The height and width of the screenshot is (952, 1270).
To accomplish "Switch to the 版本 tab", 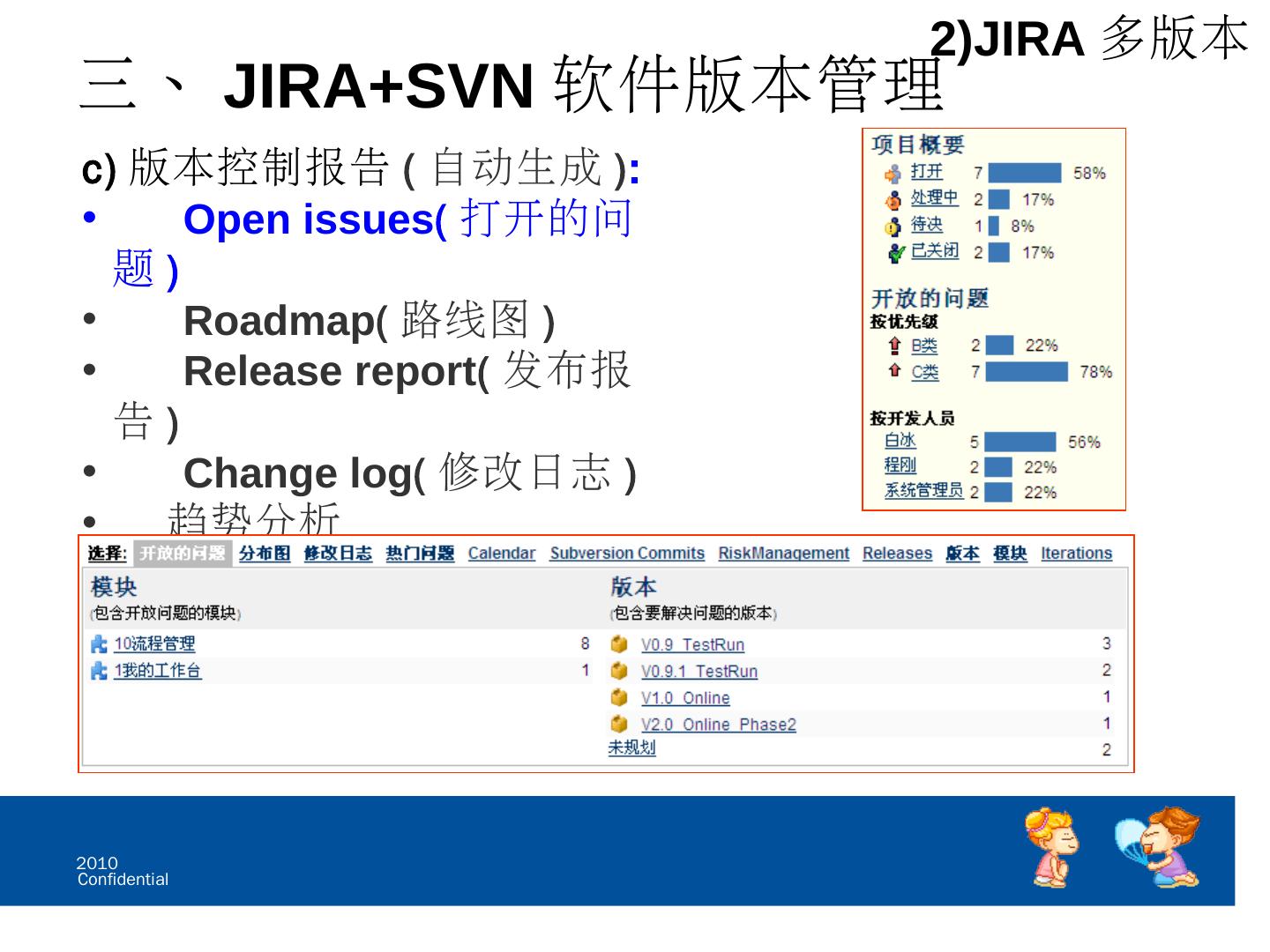I will pyautogui.click(x=962, y=553).
